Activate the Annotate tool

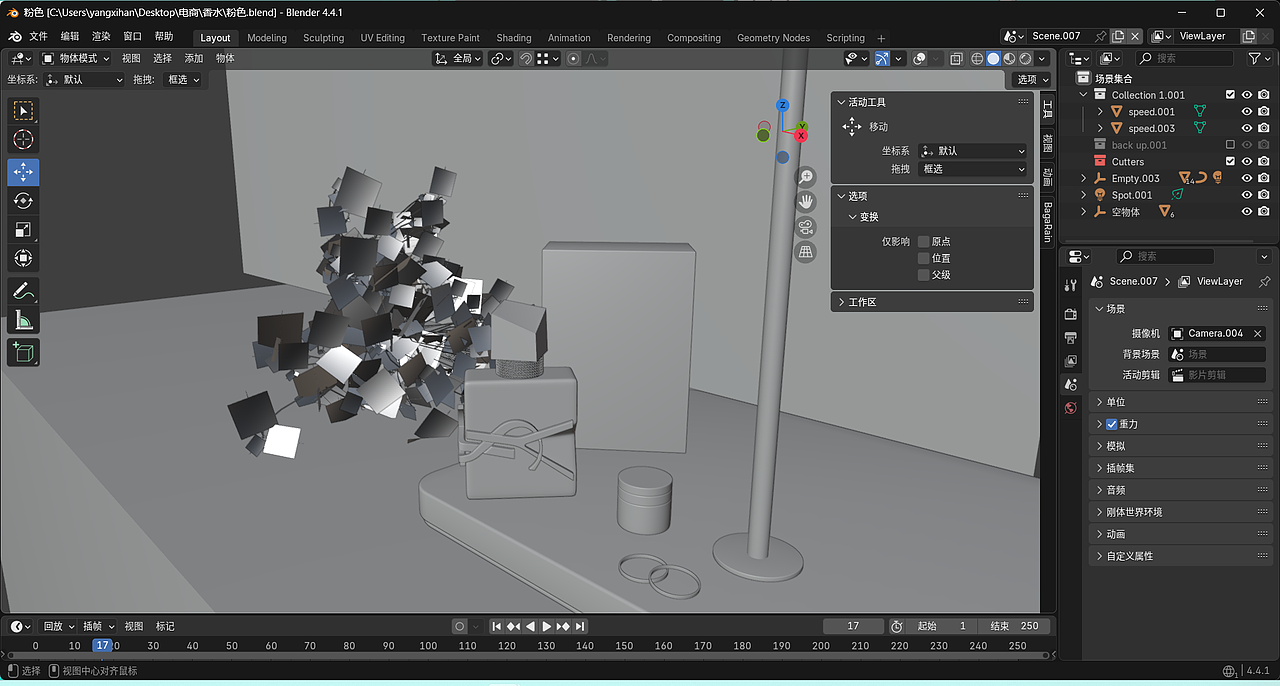click(x=23, y=291)
